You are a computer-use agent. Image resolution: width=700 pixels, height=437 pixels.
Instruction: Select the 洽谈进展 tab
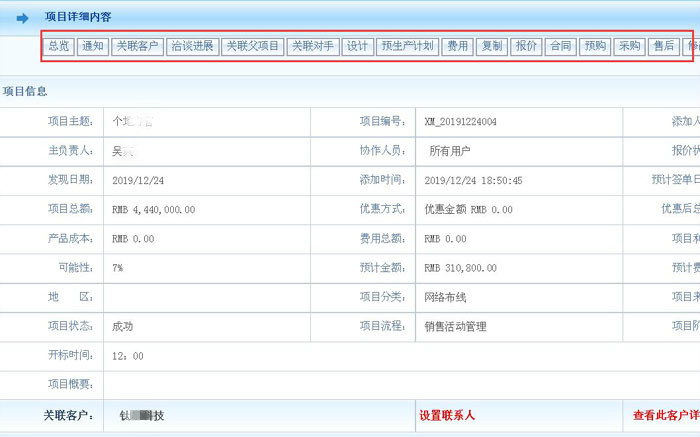pyautogui.click(x=192, y=46)
